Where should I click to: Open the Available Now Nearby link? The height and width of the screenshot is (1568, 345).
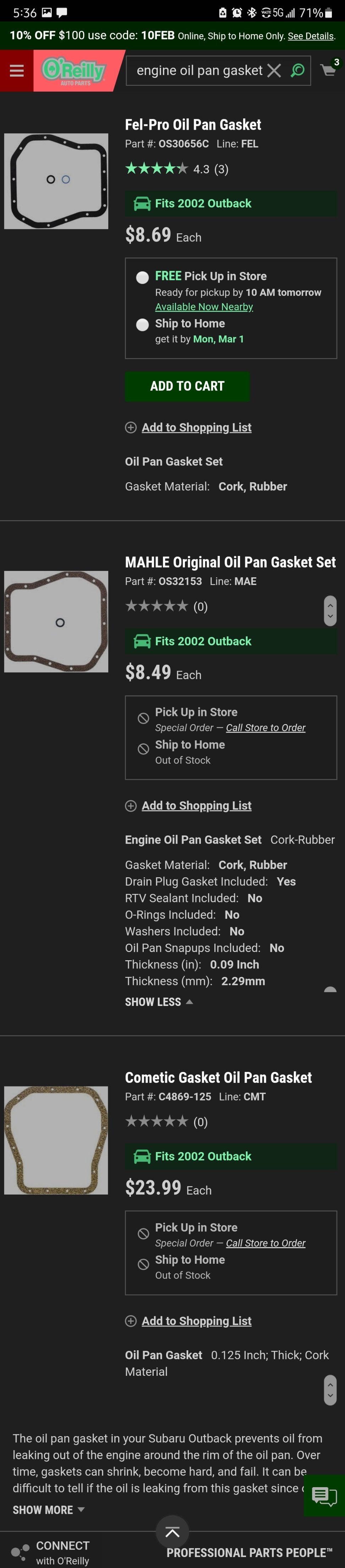tap(204, 306)
